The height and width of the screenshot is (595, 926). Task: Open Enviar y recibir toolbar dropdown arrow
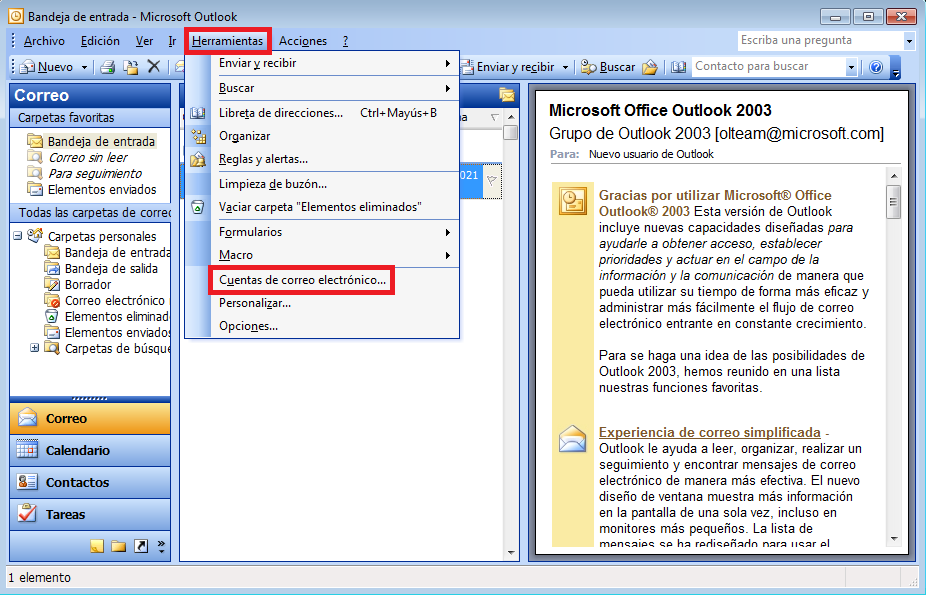pyautogui.click(x=565, y=67)
